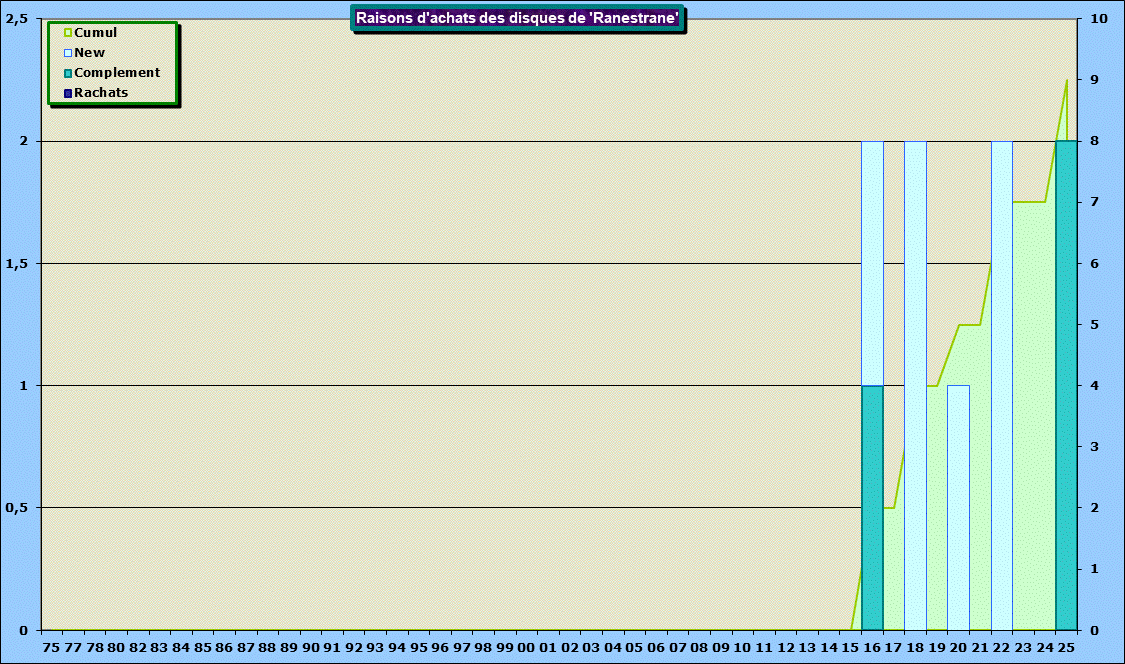1125x664 pixels.
Task: Click the right axis value '5'
Action: [x=1094, y=325]
